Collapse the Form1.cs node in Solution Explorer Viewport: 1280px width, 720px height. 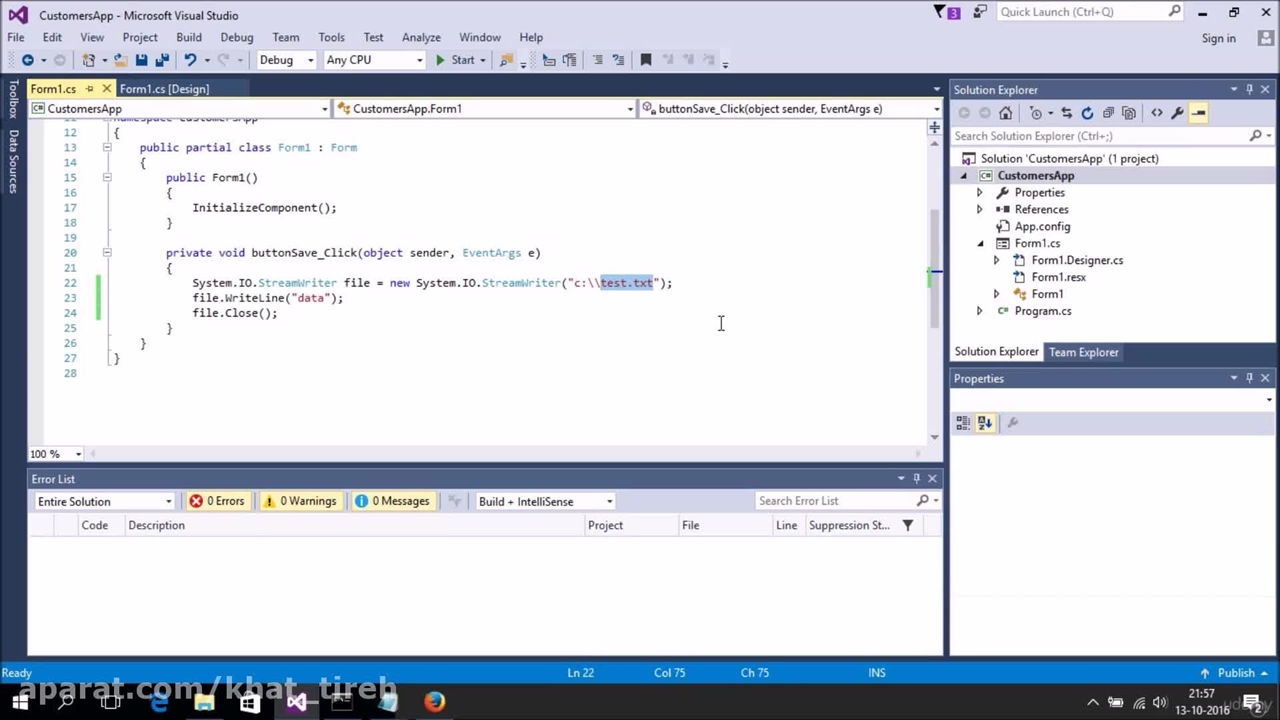coord(980,243)
